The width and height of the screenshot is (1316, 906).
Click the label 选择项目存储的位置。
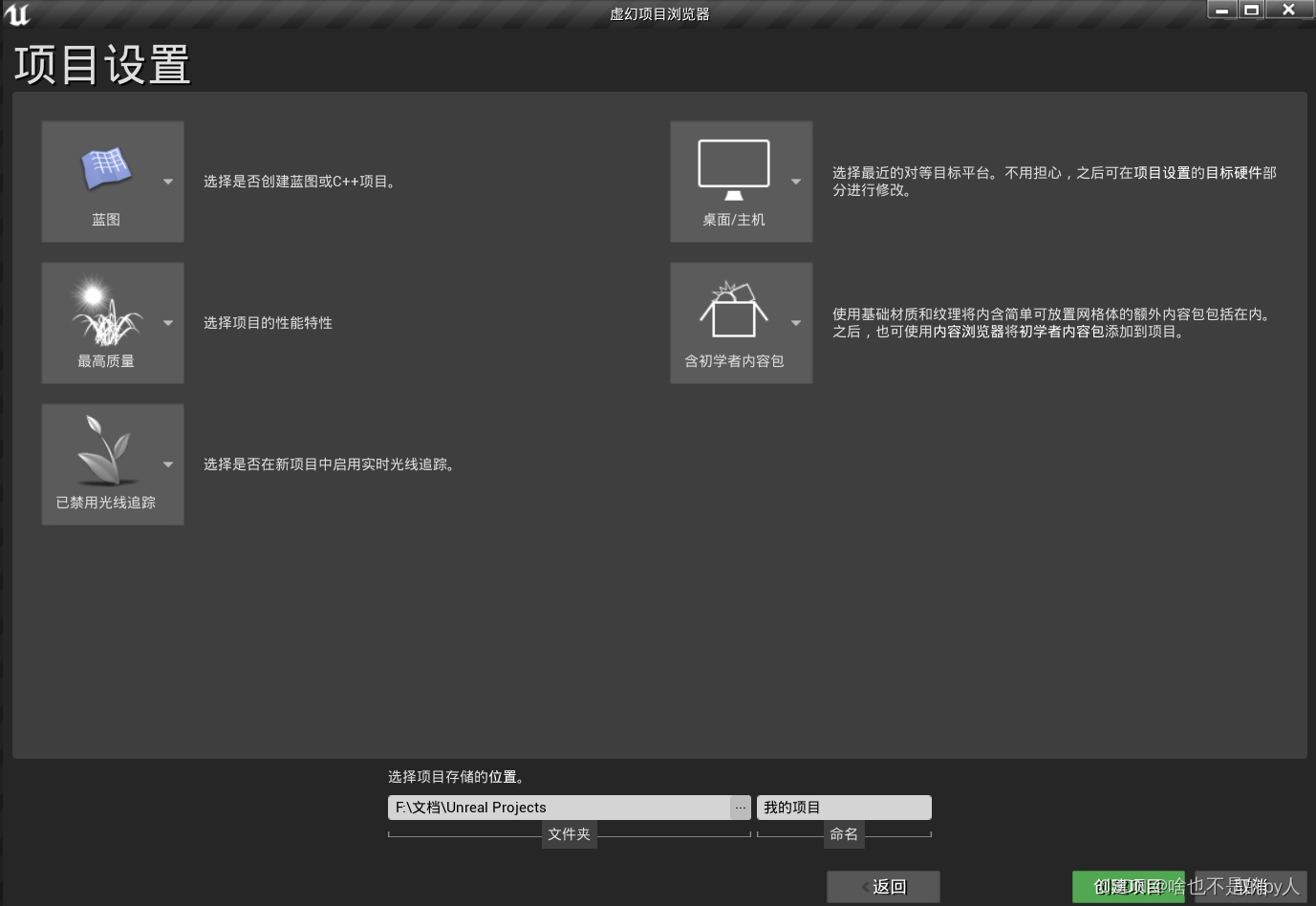point(456,777)
